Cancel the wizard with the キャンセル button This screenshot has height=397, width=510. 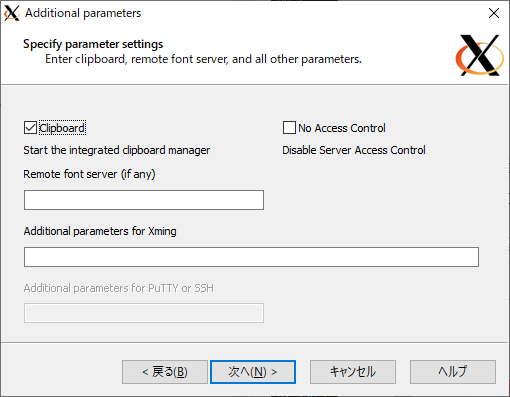click(x=353, y=372)
